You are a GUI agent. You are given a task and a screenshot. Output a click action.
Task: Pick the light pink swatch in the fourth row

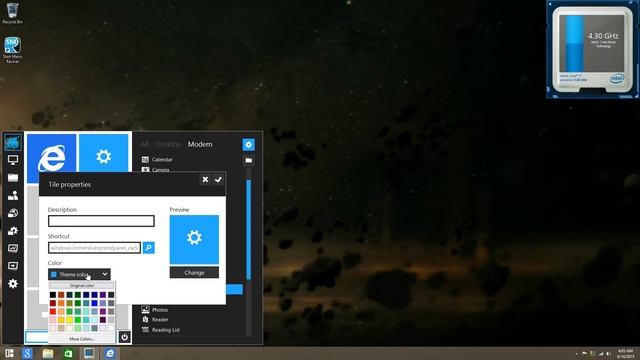click(x=53, y=320)
